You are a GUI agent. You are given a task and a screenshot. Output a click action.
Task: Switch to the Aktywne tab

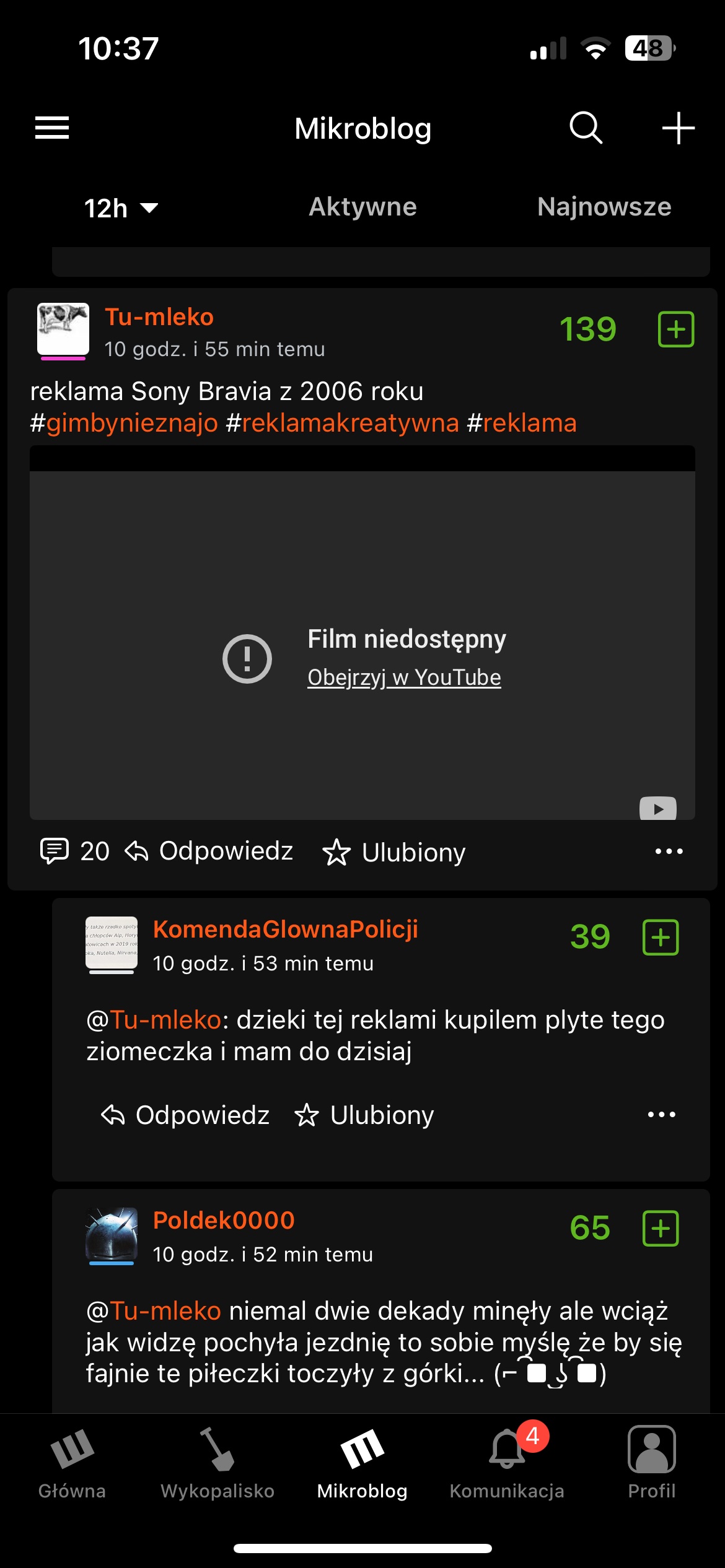[362, 207]
